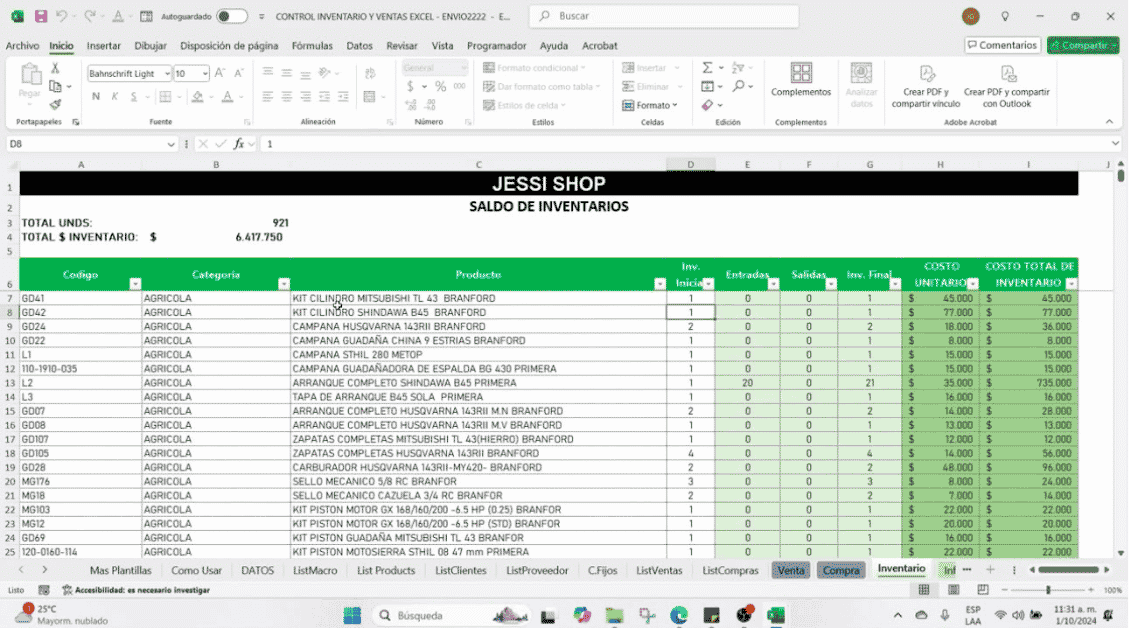Click the Find and Select magnifier icon
The image size is (1129, 628).
click(738, 86)
